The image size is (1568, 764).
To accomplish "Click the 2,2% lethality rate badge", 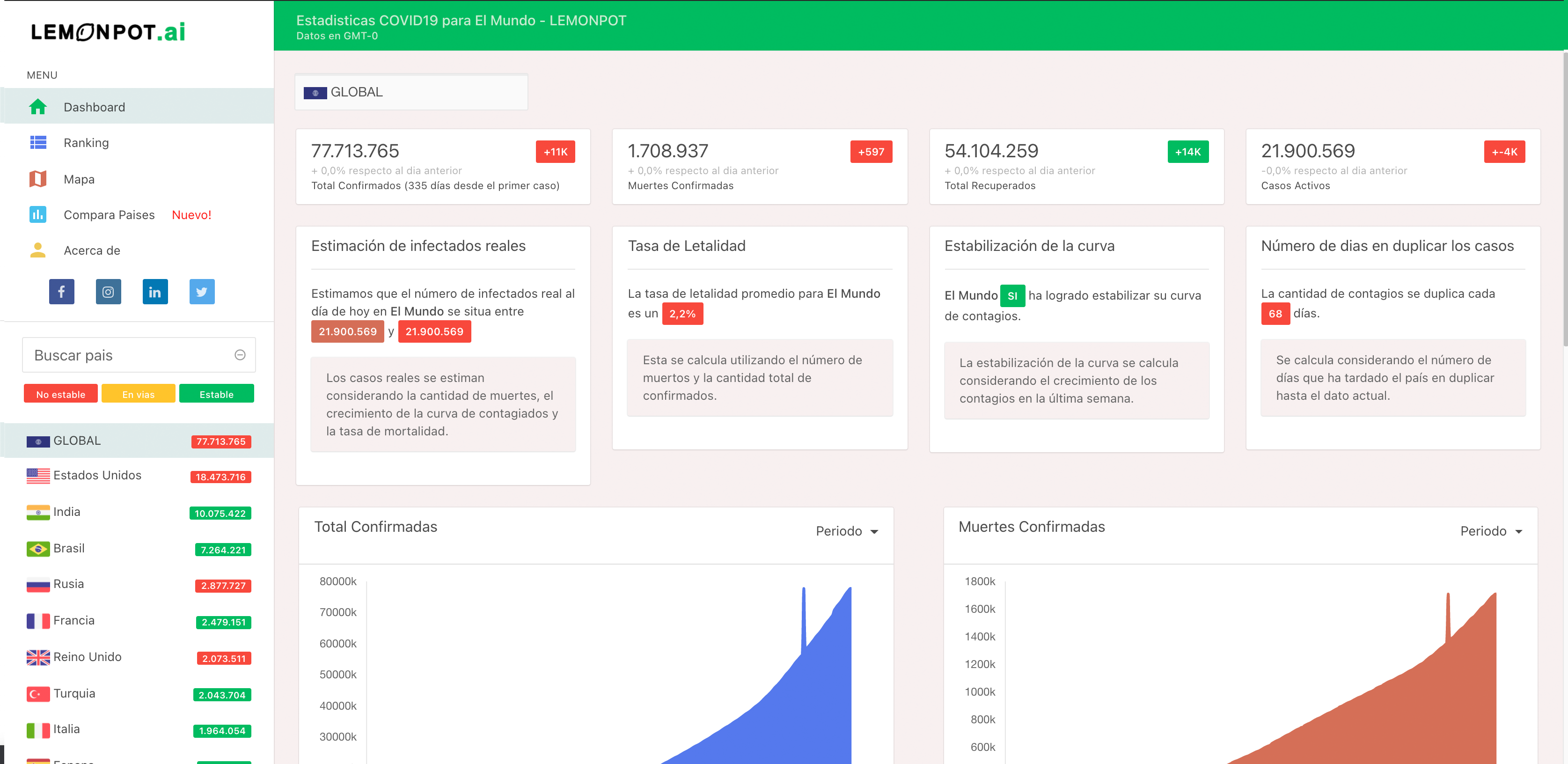I will [x=682, y=314].
